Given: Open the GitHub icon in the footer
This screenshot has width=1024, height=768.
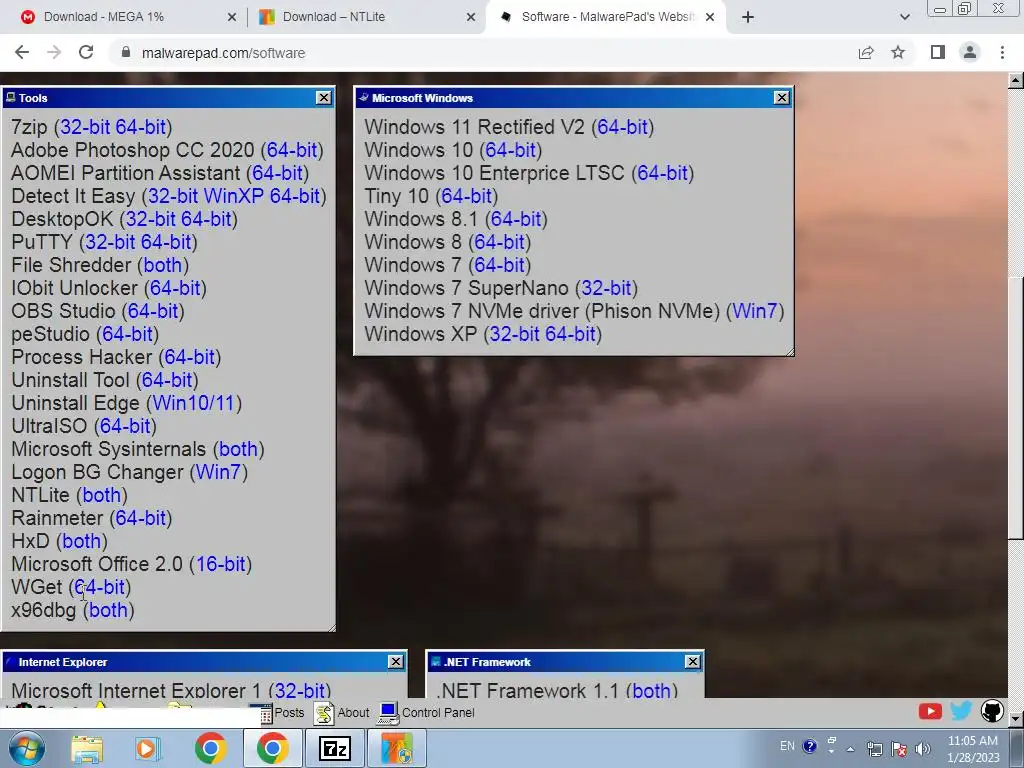Looking at the screenshot, I should [992, 711].
